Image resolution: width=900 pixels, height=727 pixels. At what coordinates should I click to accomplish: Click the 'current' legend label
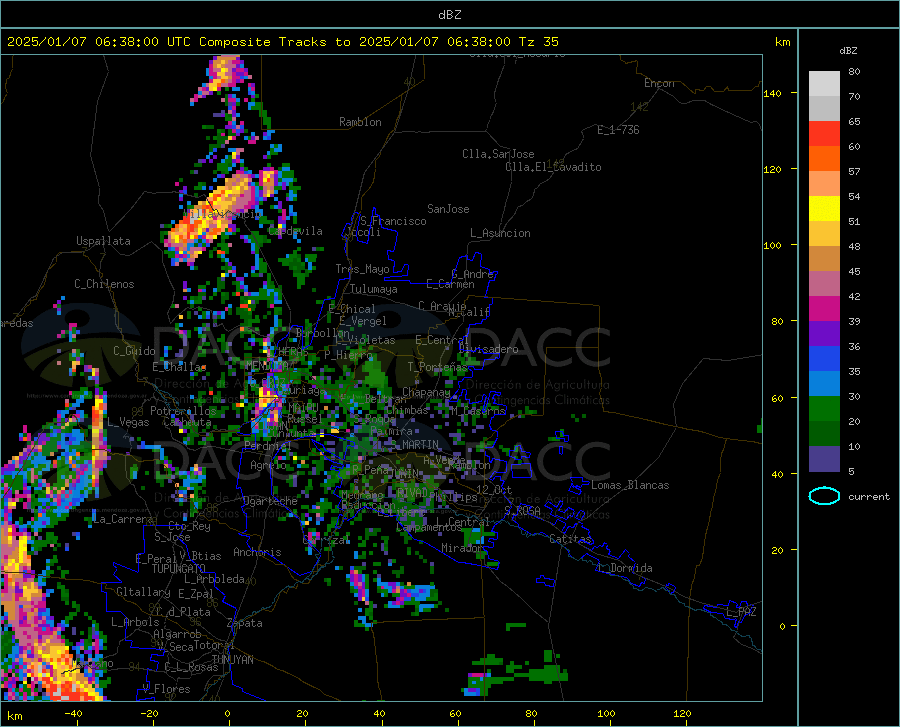(x=869, y=496)
